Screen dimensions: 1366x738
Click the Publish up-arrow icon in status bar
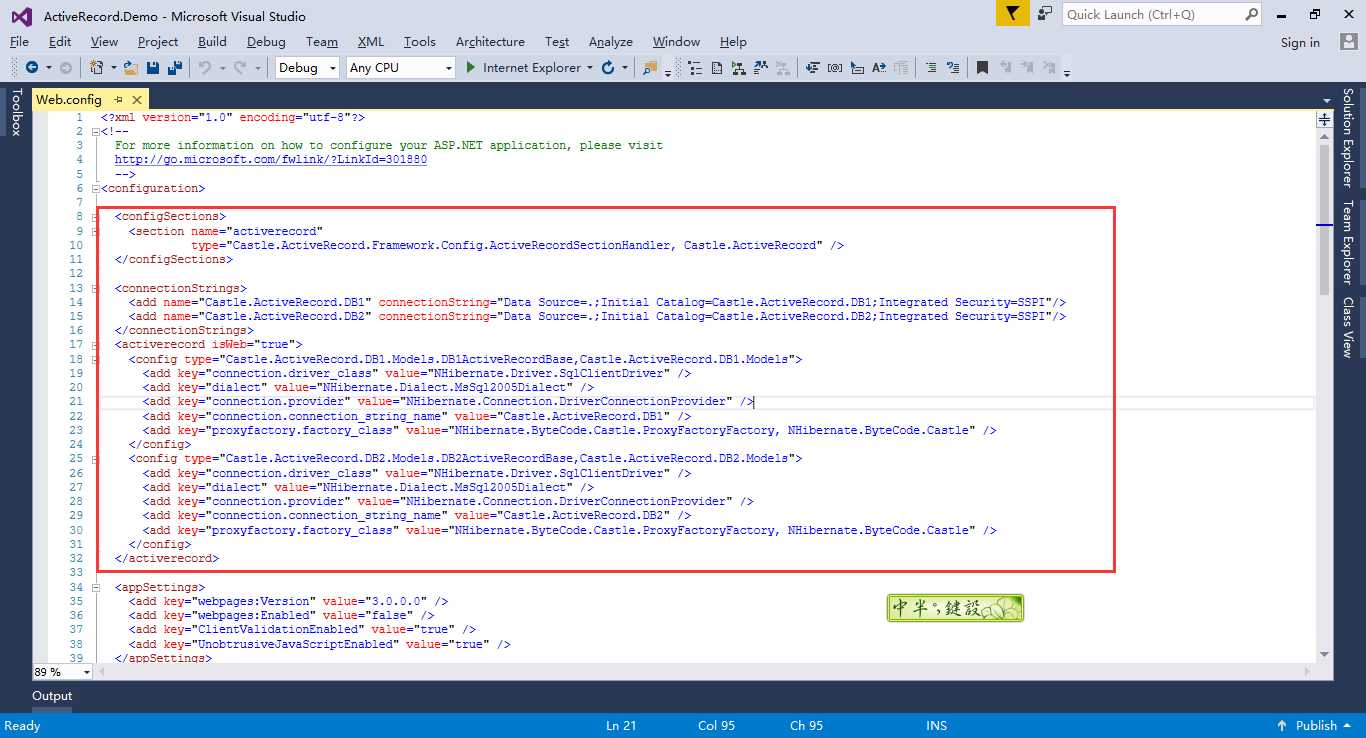(1282, 725)
